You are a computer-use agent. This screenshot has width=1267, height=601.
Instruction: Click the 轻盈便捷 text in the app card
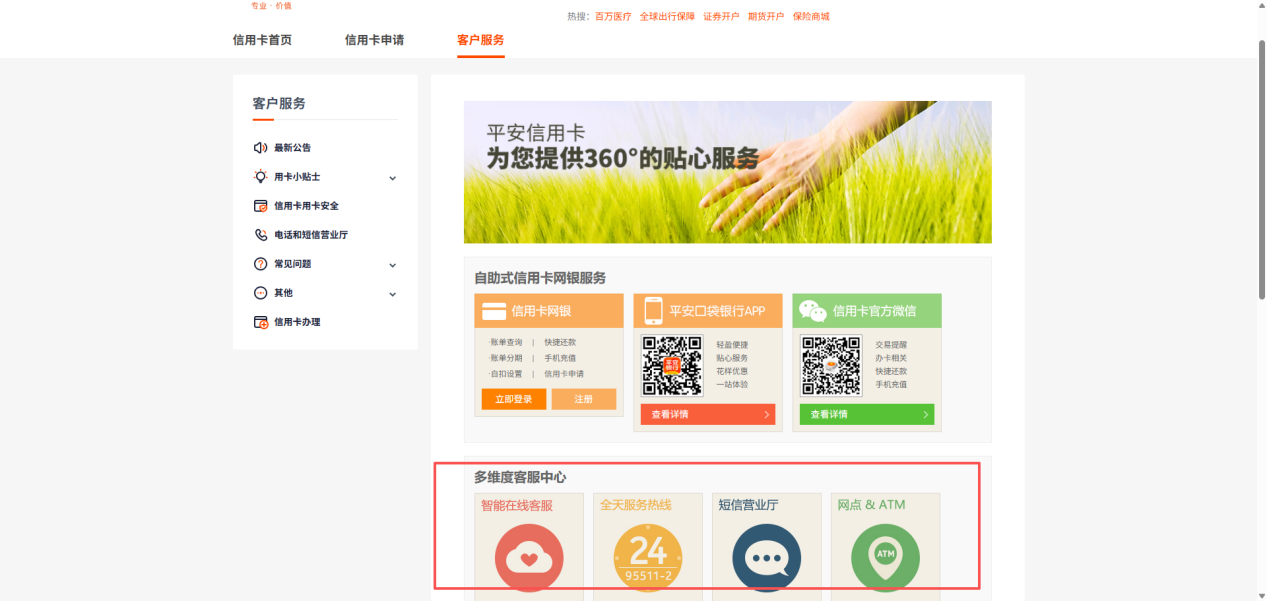pos(732,345)
